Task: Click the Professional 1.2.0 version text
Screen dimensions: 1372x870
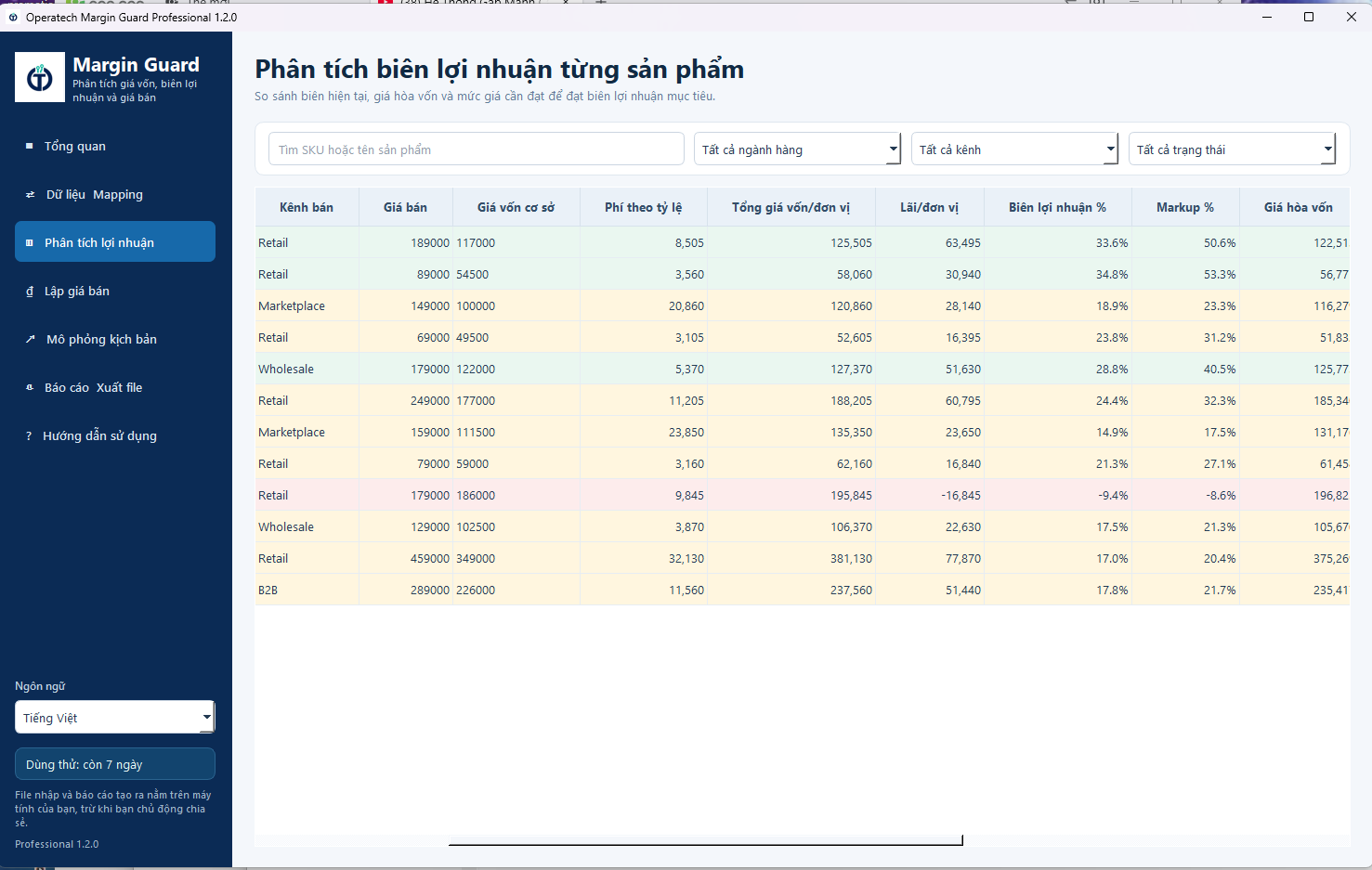Action: click(x=57, y=844)
